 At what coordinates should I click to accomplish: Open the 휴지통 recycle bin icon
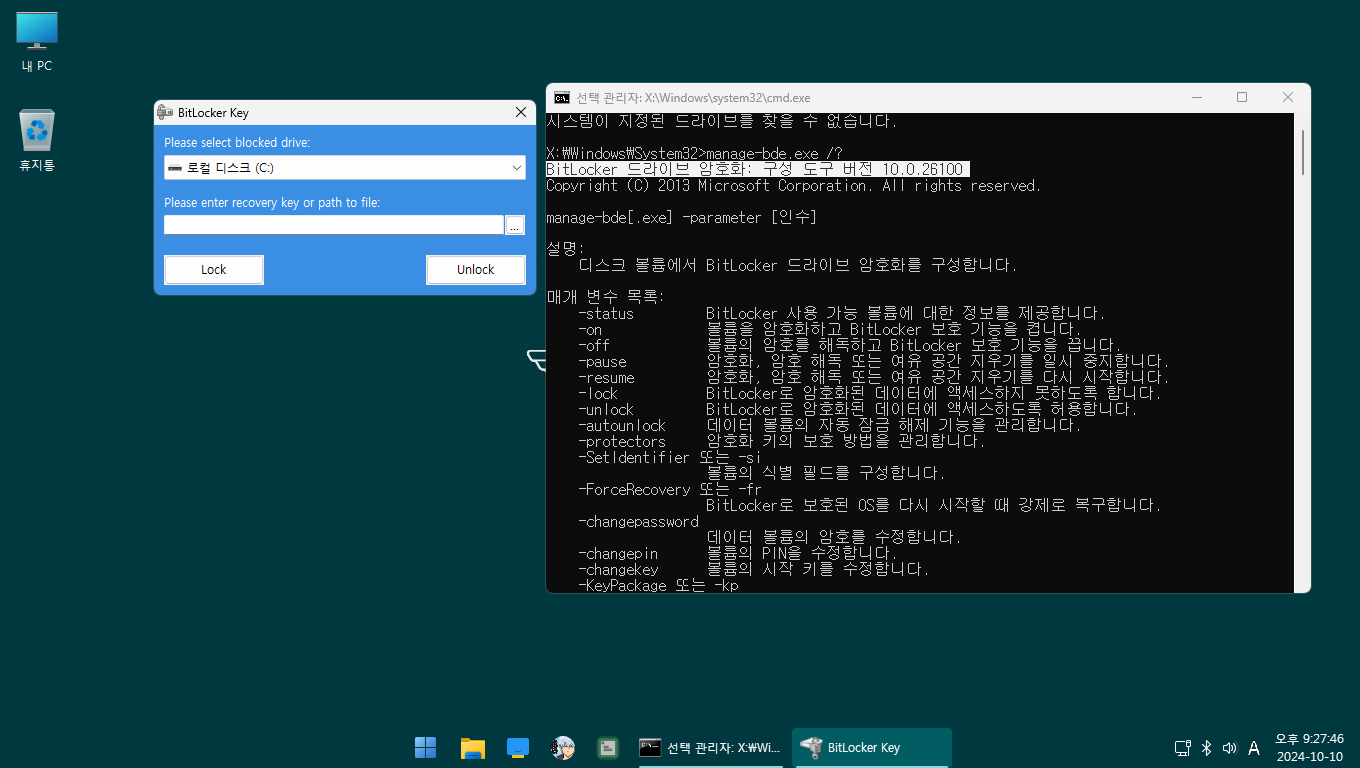coord(37,141)
